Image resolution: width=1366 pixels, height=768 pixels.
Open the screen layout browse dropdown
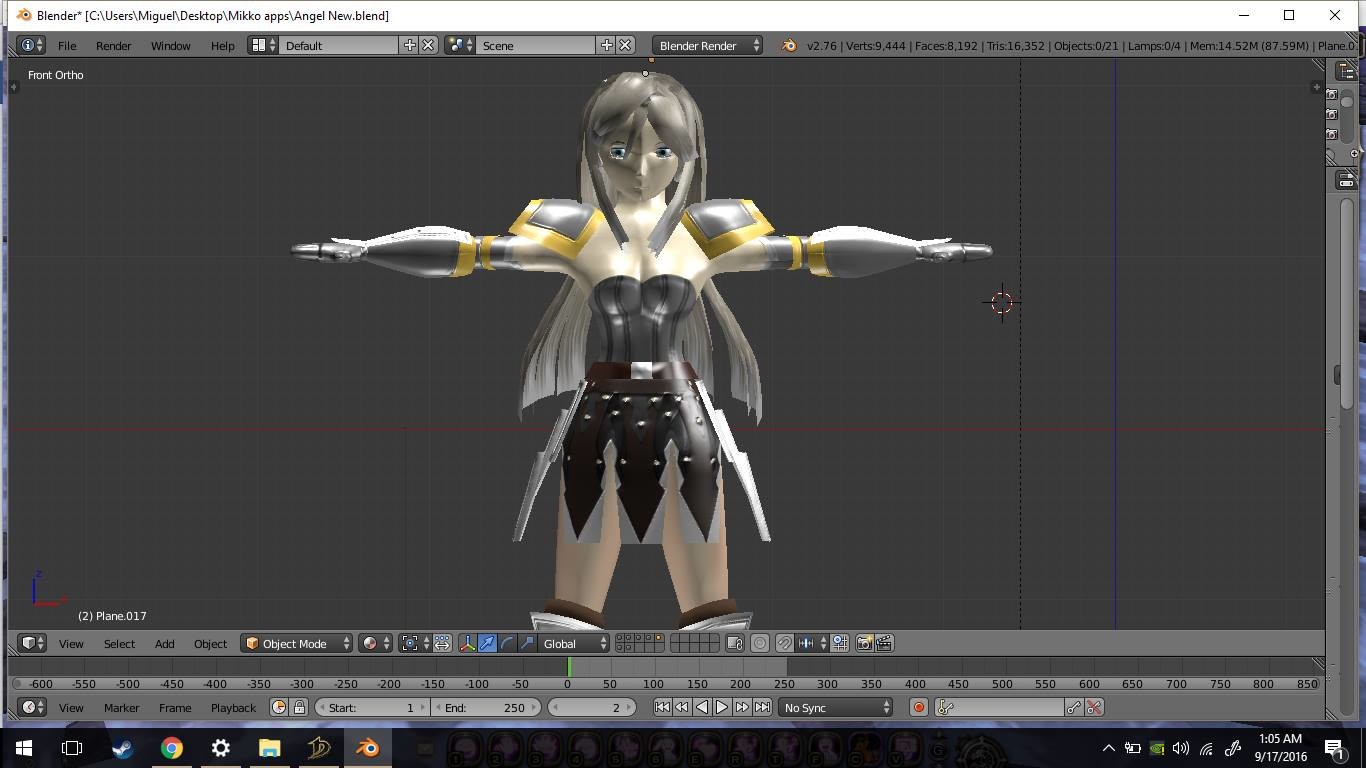point(263,46)
